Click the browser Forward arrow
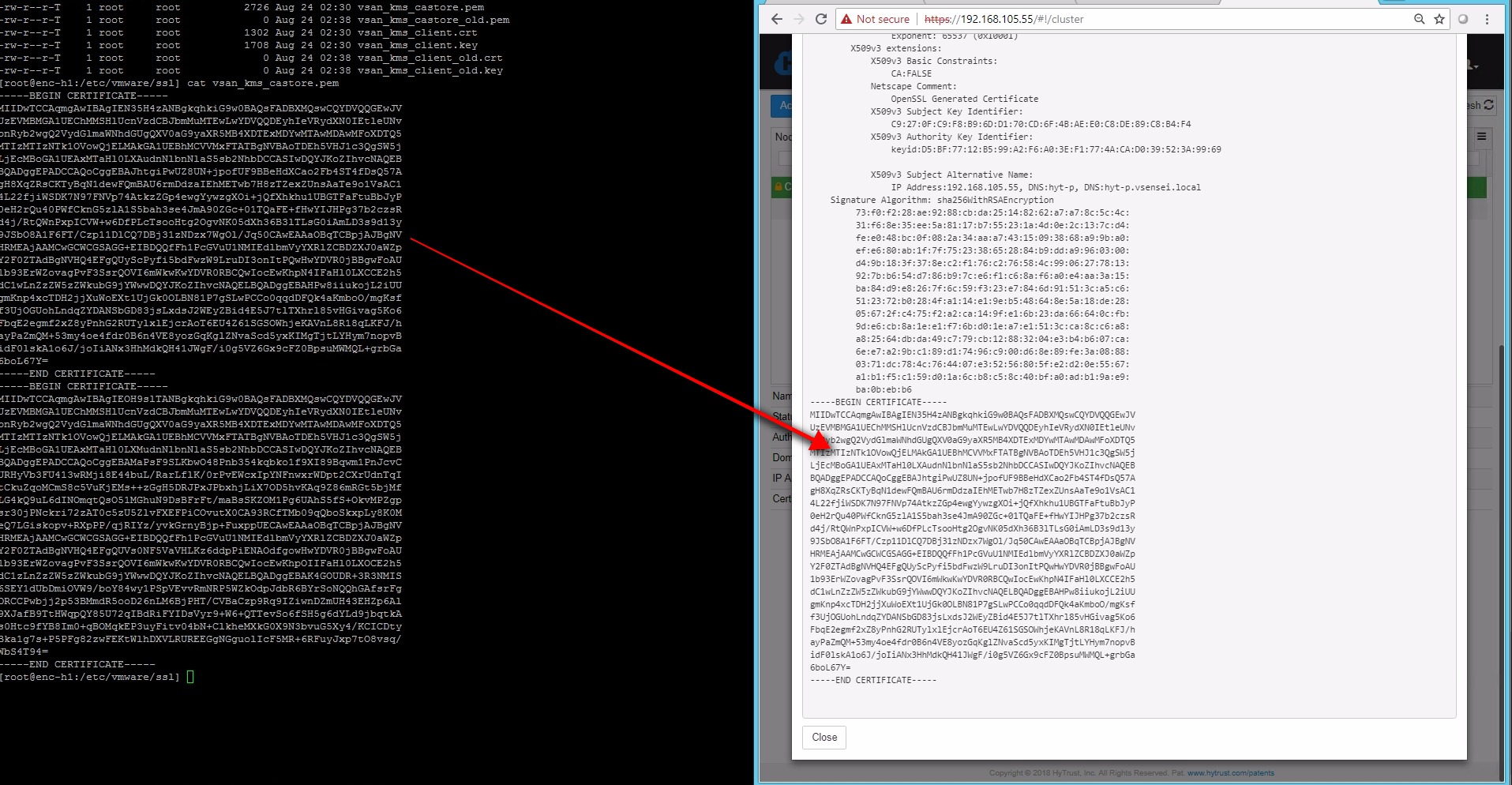 click(798, 19)
